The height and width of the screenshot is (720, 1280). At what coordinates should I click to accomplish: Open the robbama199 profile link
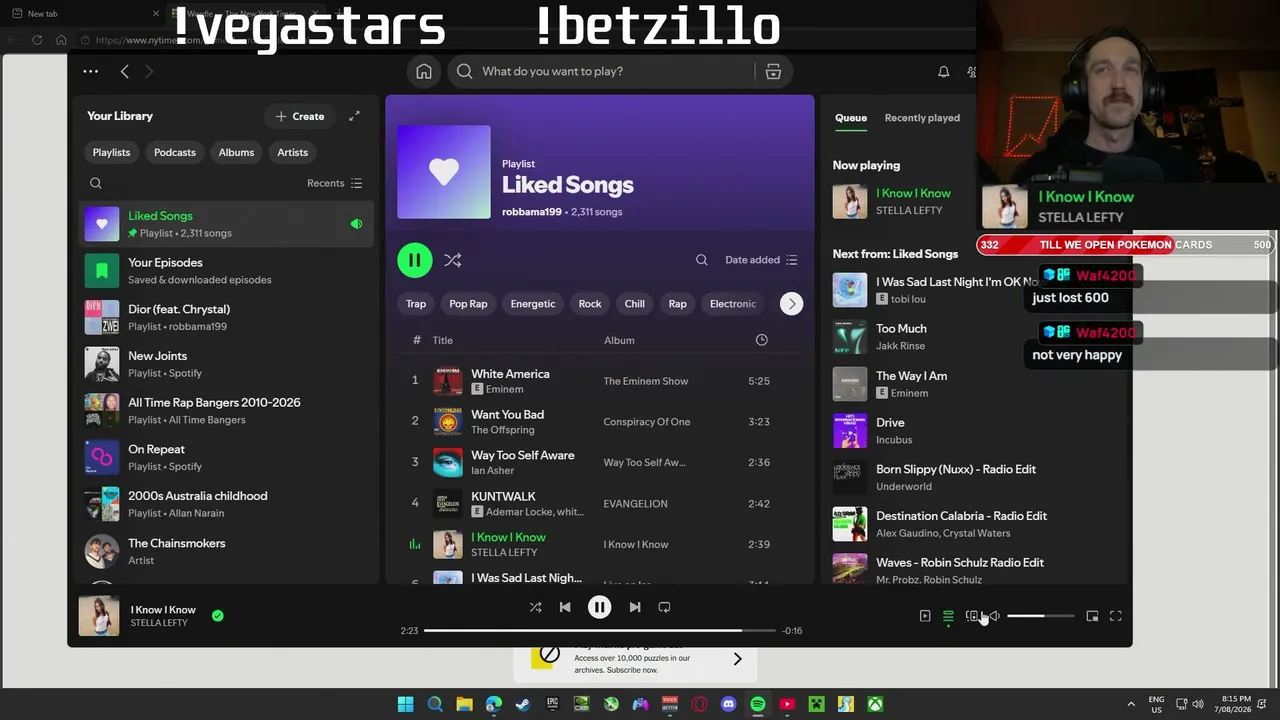point(532,212)
